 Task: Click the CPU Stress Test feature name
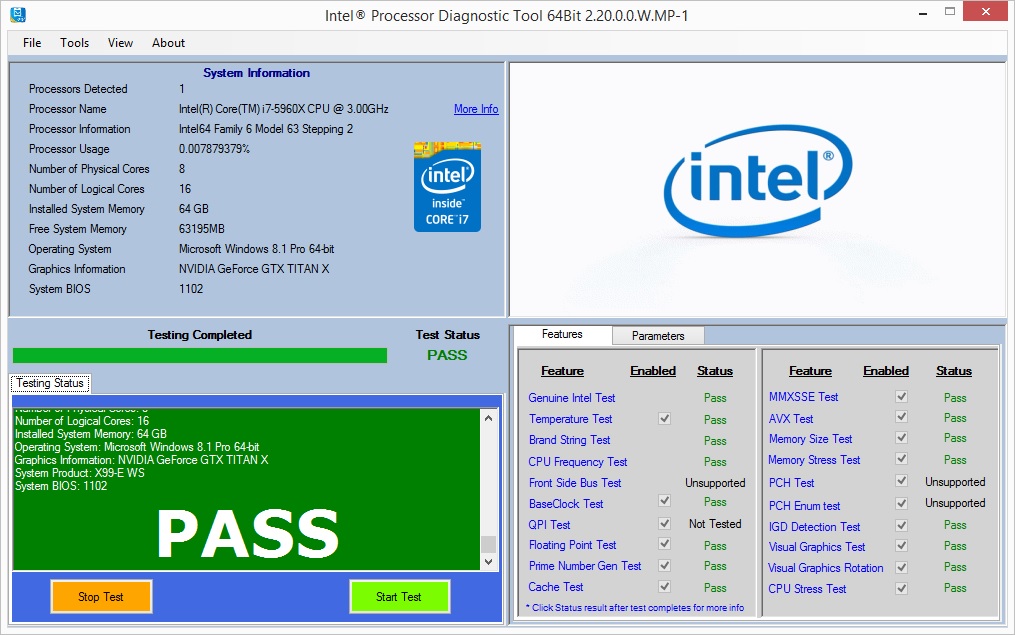click(807, 588)
